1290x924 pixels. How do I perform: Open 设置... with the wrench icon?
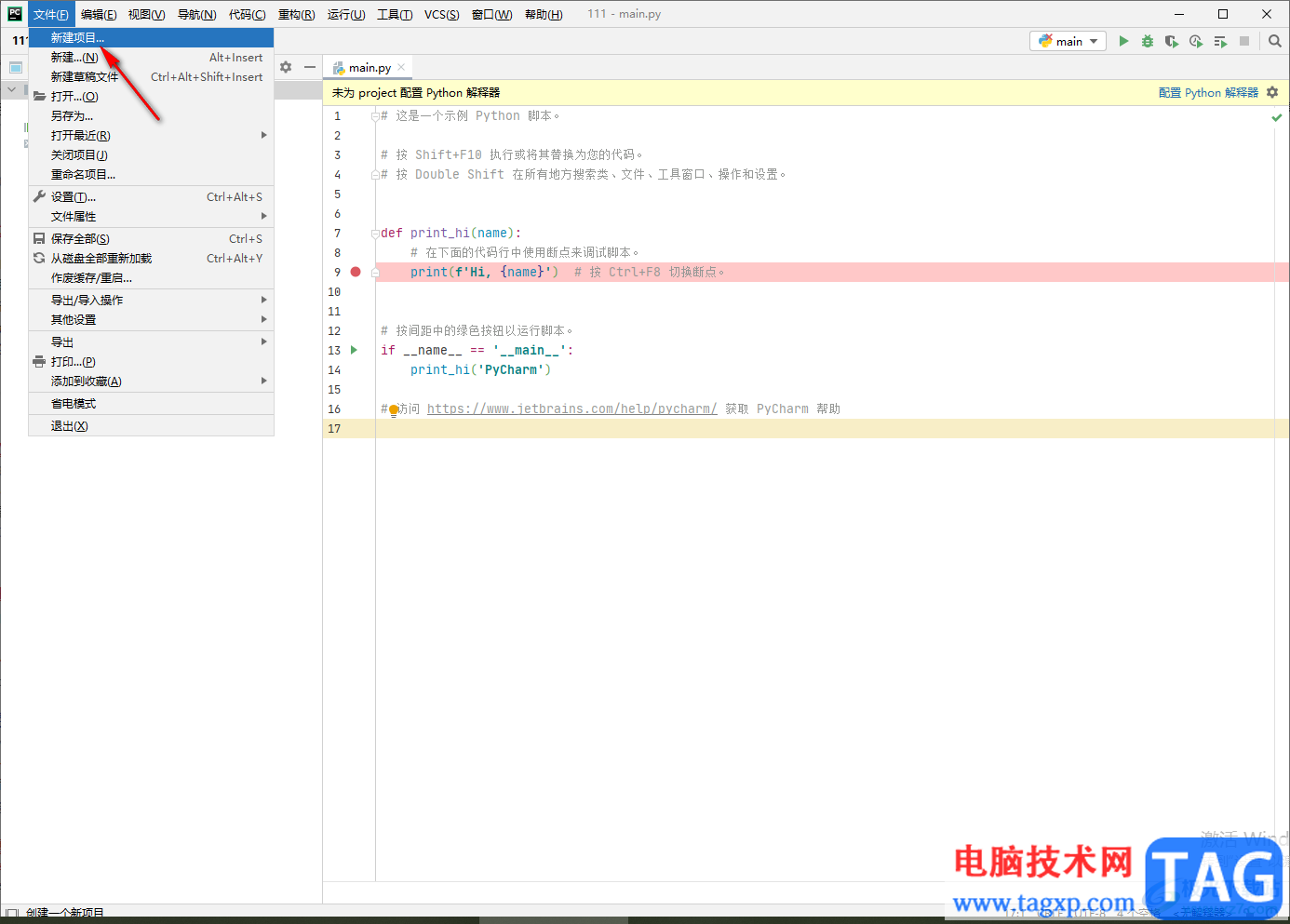coord(151,197)
